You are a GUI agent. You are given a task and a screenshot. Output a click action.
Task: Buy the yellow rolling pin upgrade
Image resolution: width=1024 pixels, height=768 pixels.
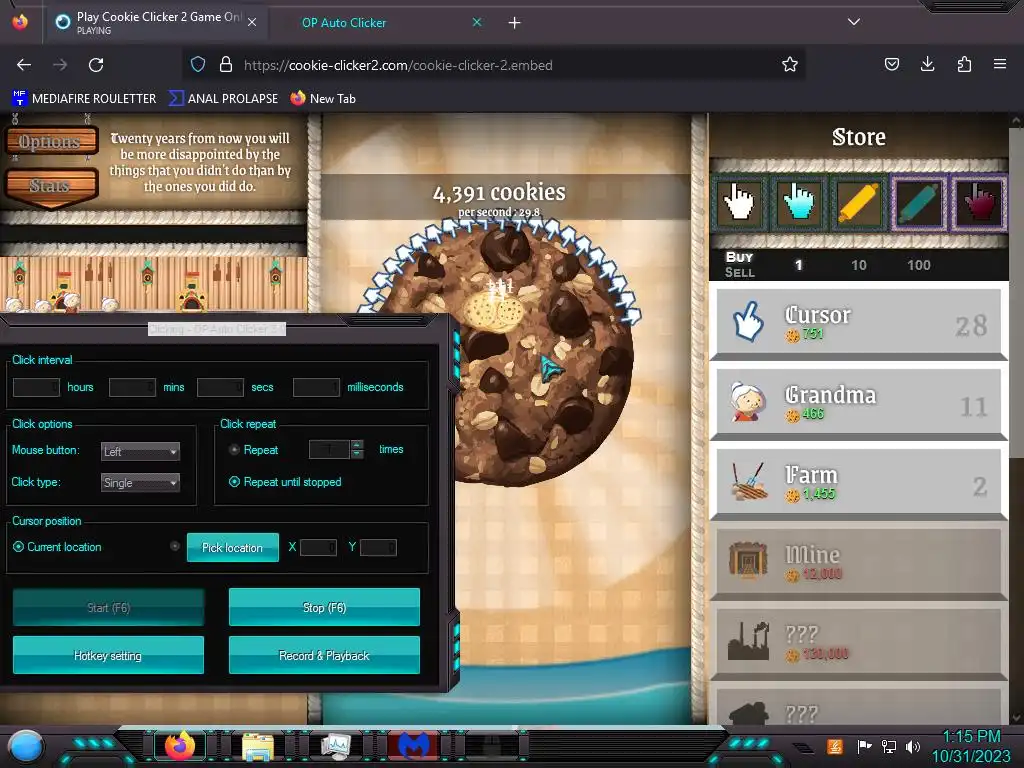(x=858, y=202)
